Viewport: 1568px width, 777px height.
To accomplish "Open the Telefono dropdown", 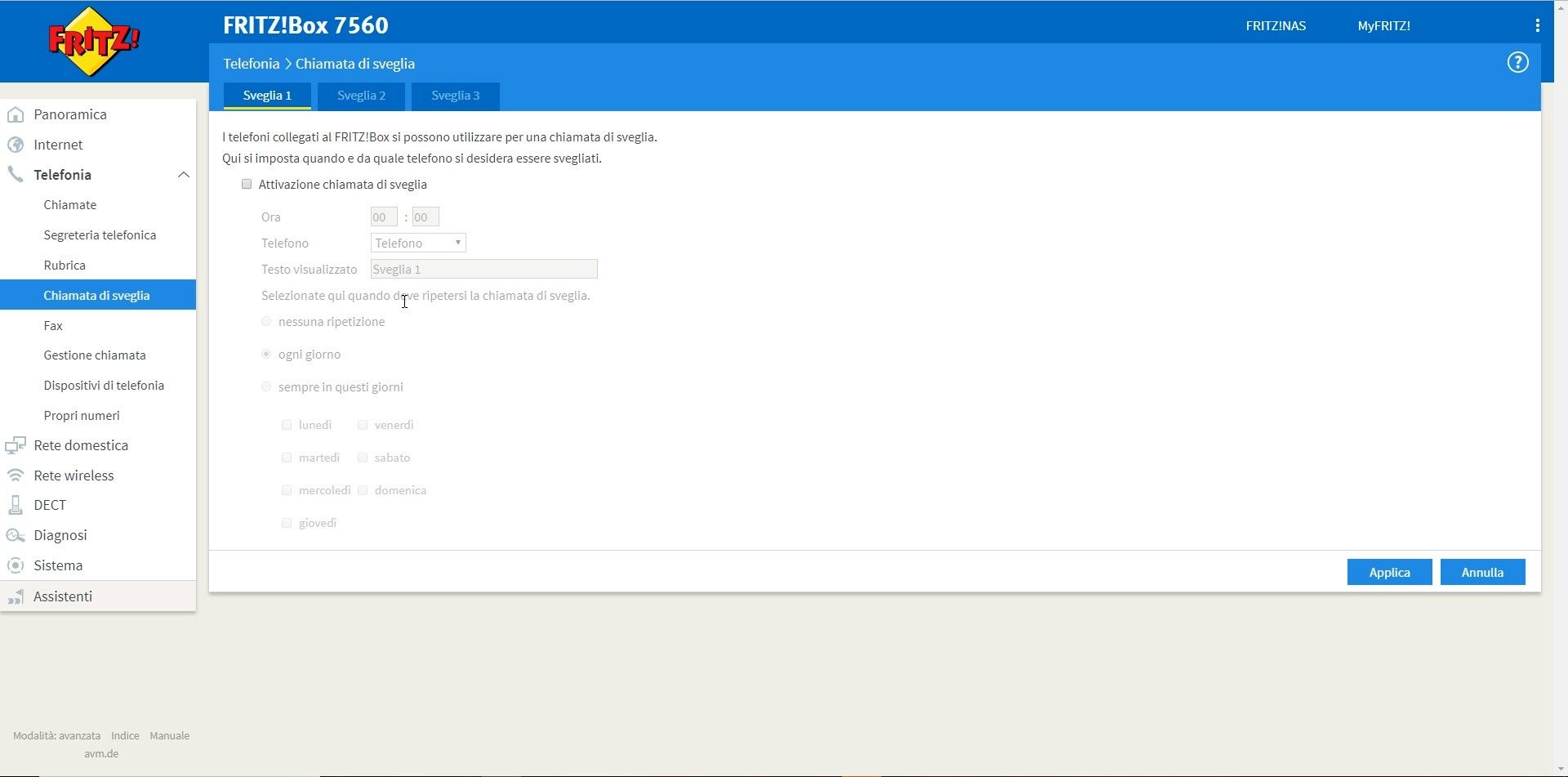I will [418, 243].
